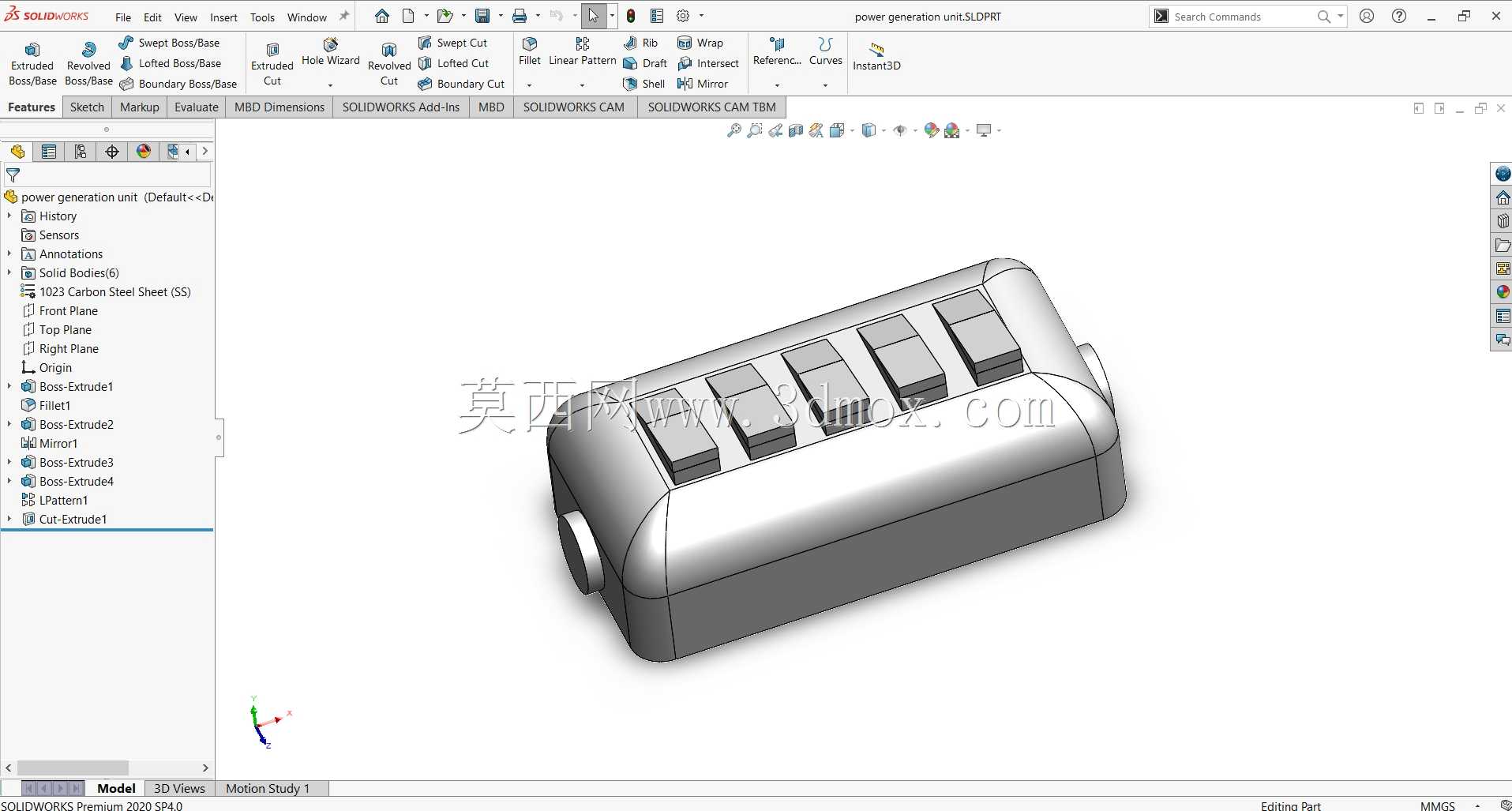1512x811 pixels.
Task: Open the FeatureManager design tree tab
Action: pos(17,152)
